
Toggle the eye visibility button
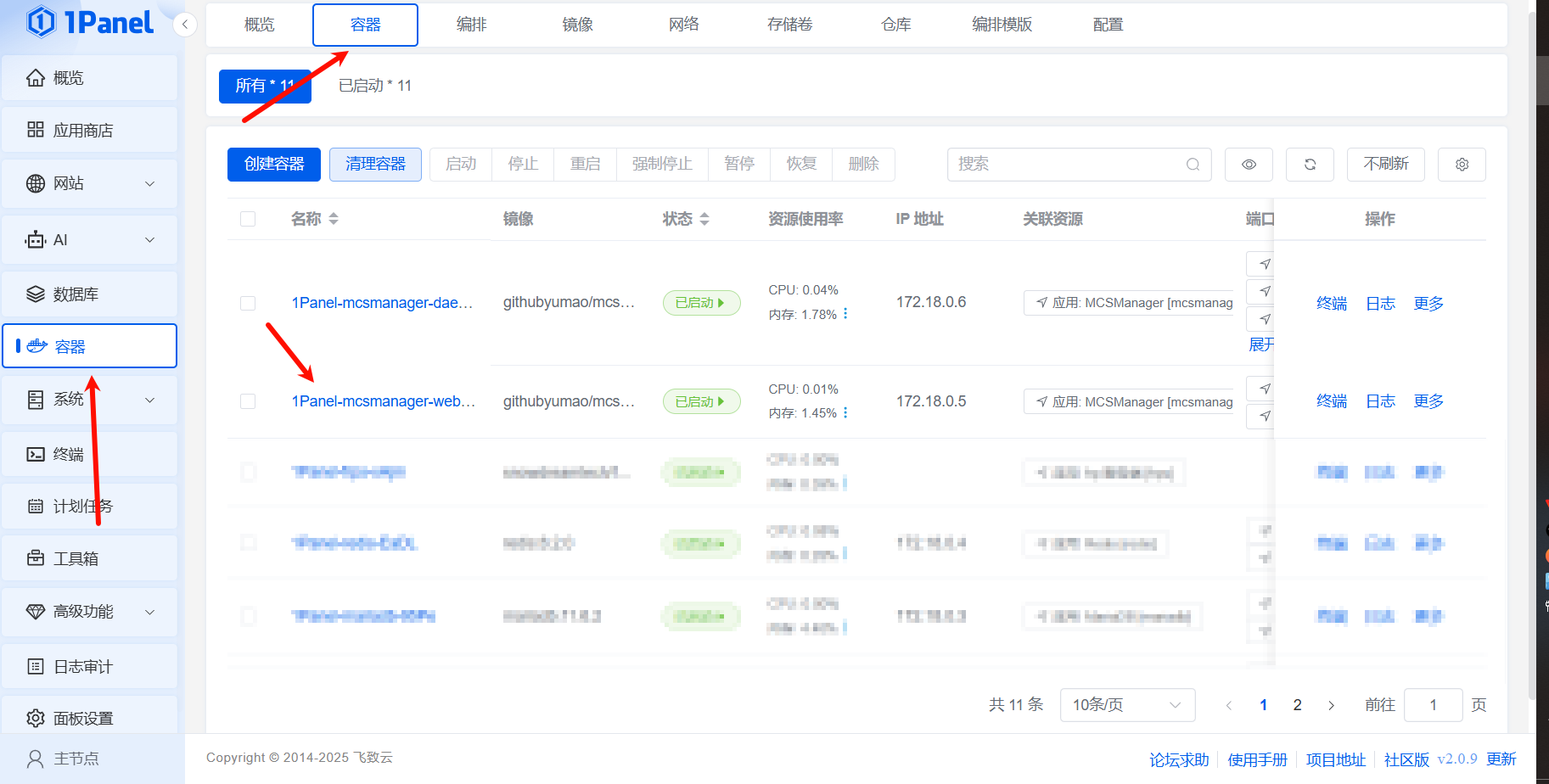click(x=1249, y=165)
